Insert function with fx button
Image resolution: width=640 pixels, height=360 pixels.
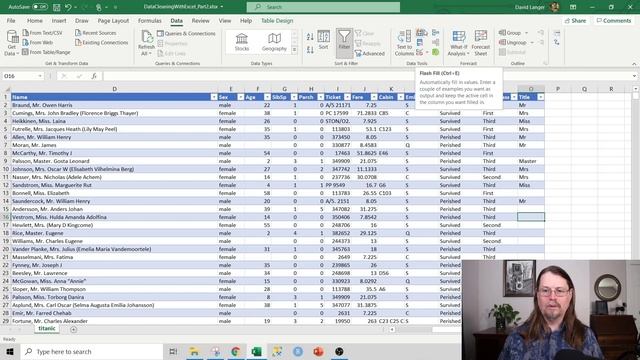[x=94, y=76]
